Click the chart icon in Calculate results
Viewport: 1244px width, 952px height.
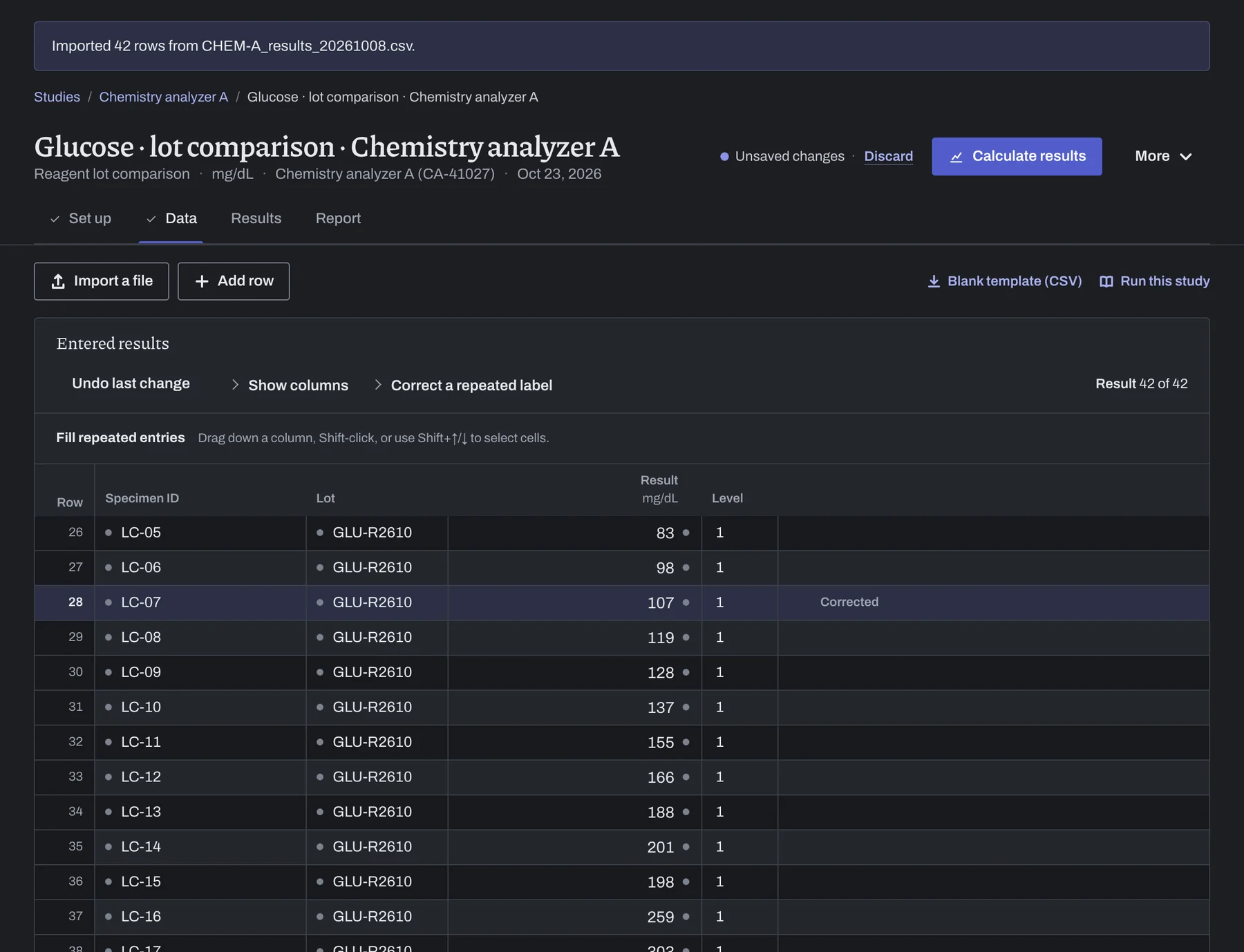(x=956, y=157)
